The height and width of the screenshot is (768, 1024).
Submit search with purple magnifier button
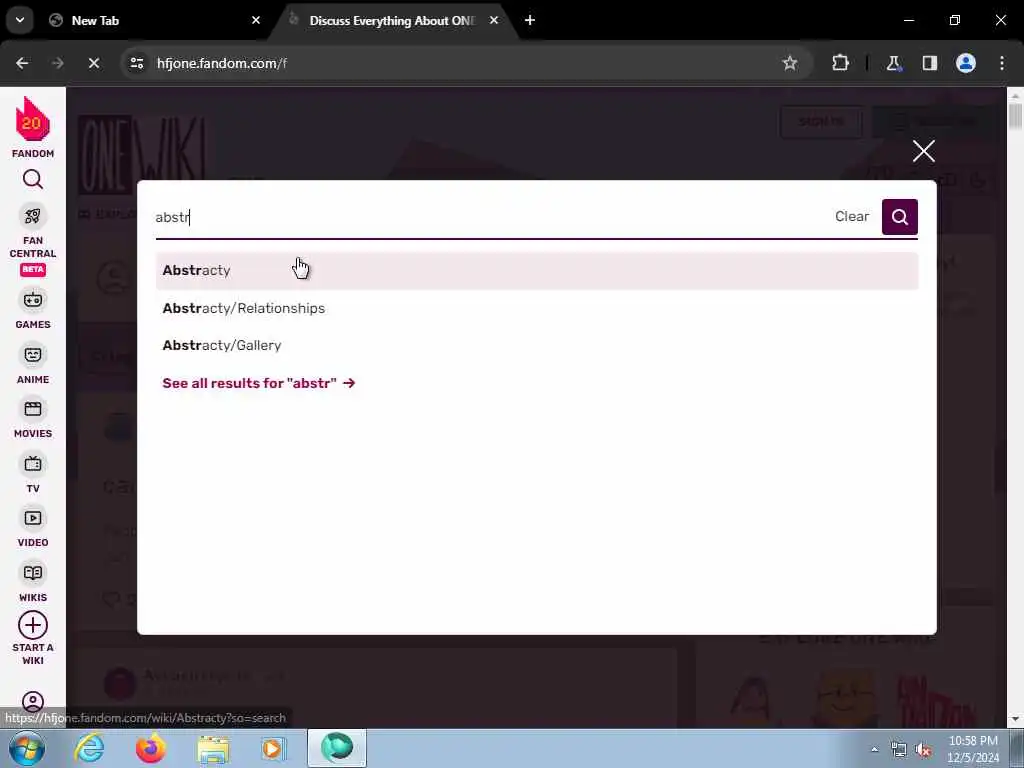click(899, 217)
